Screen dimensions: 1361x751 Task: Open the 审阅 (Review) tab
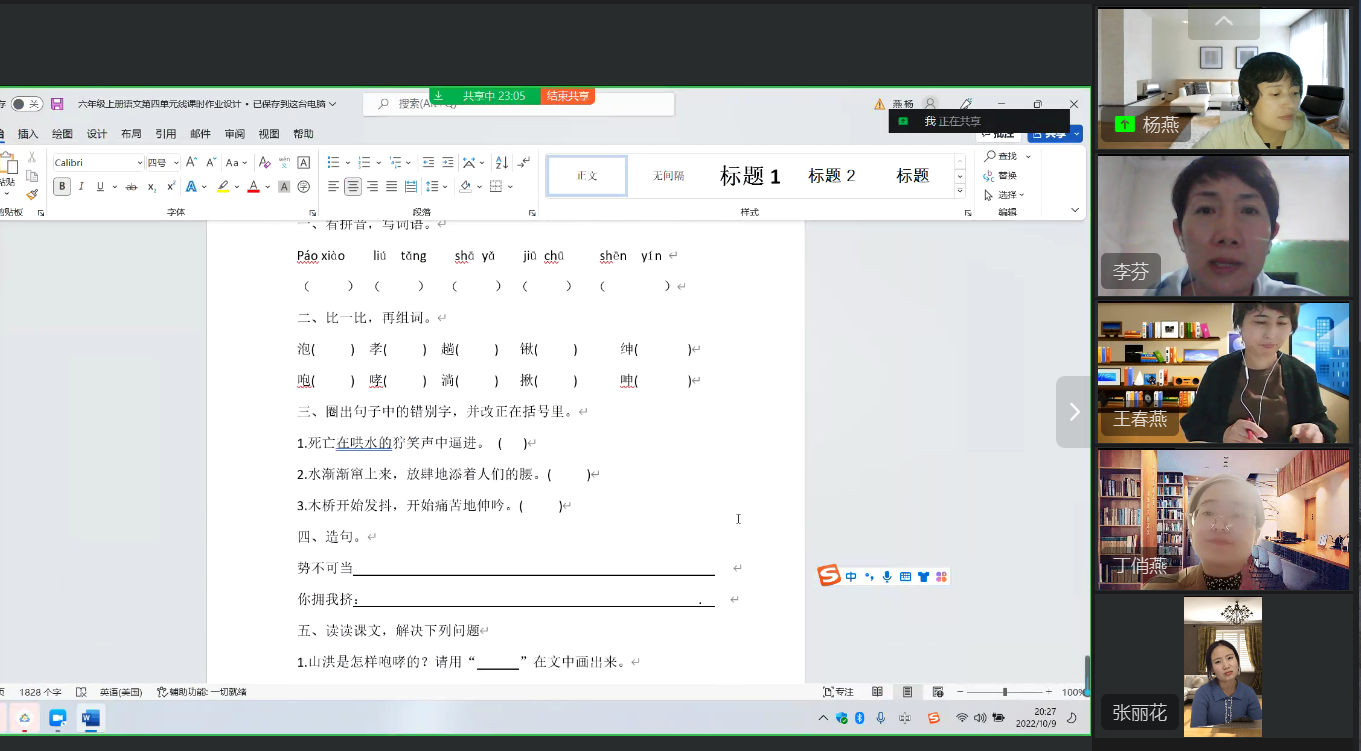tap(234, 134)
